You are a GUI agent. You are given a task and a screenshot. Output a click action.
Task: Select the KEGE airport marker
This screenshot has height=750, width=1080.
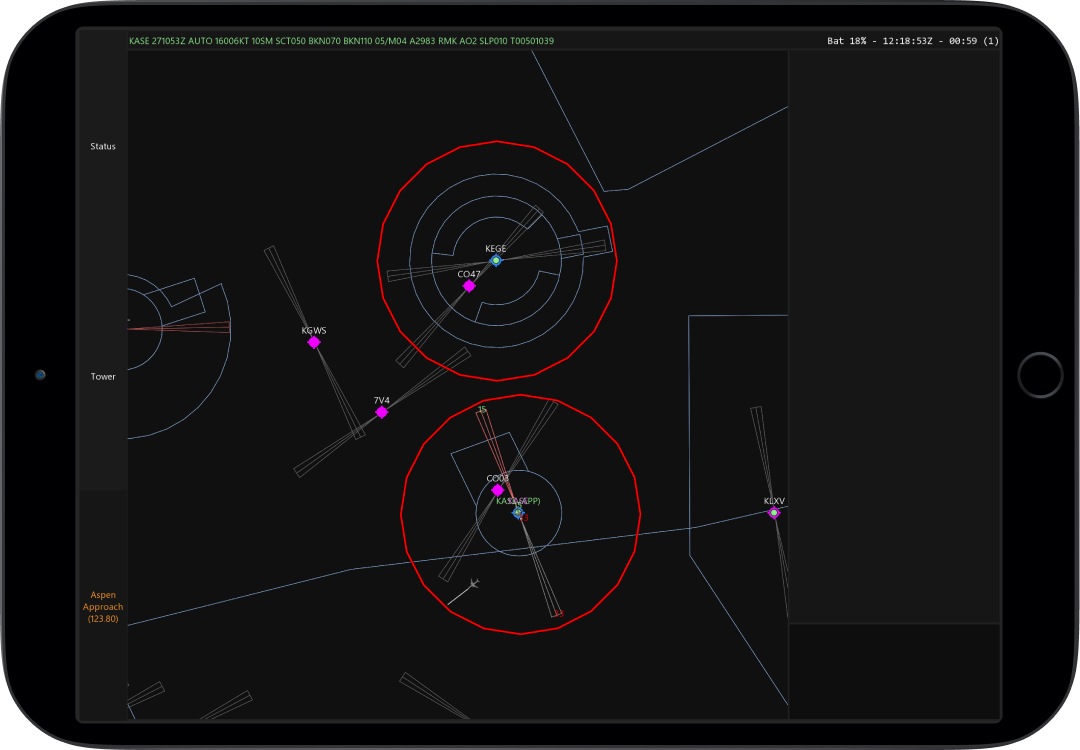pos(496,260)
